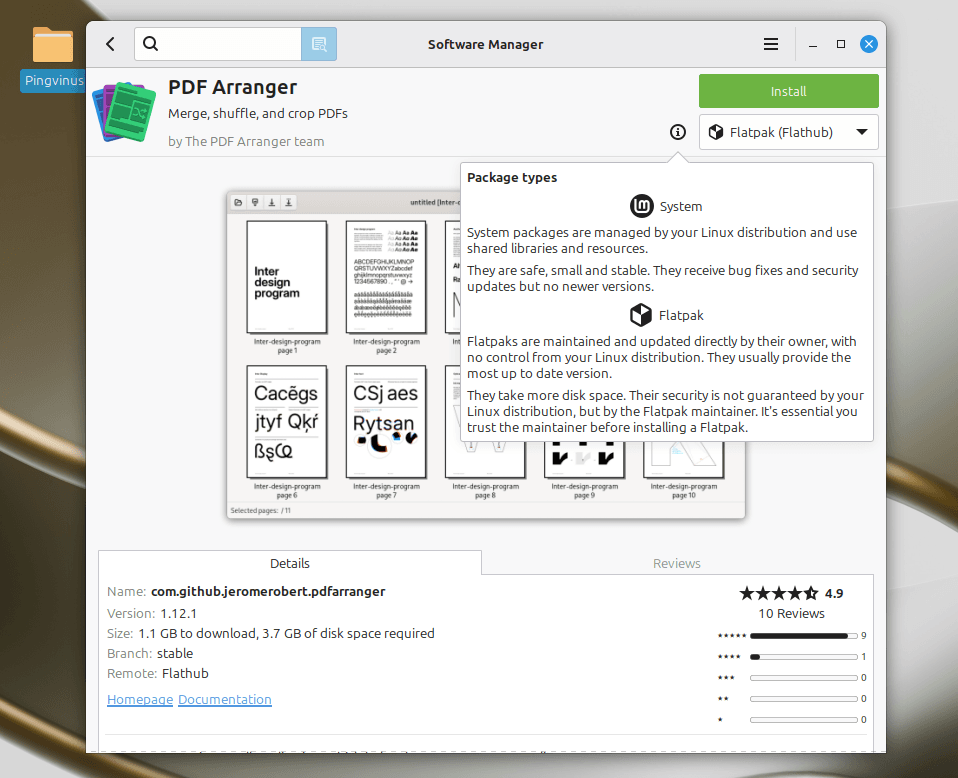Click the package types info icon
958x778 pixels.
(x=678, y=132)
